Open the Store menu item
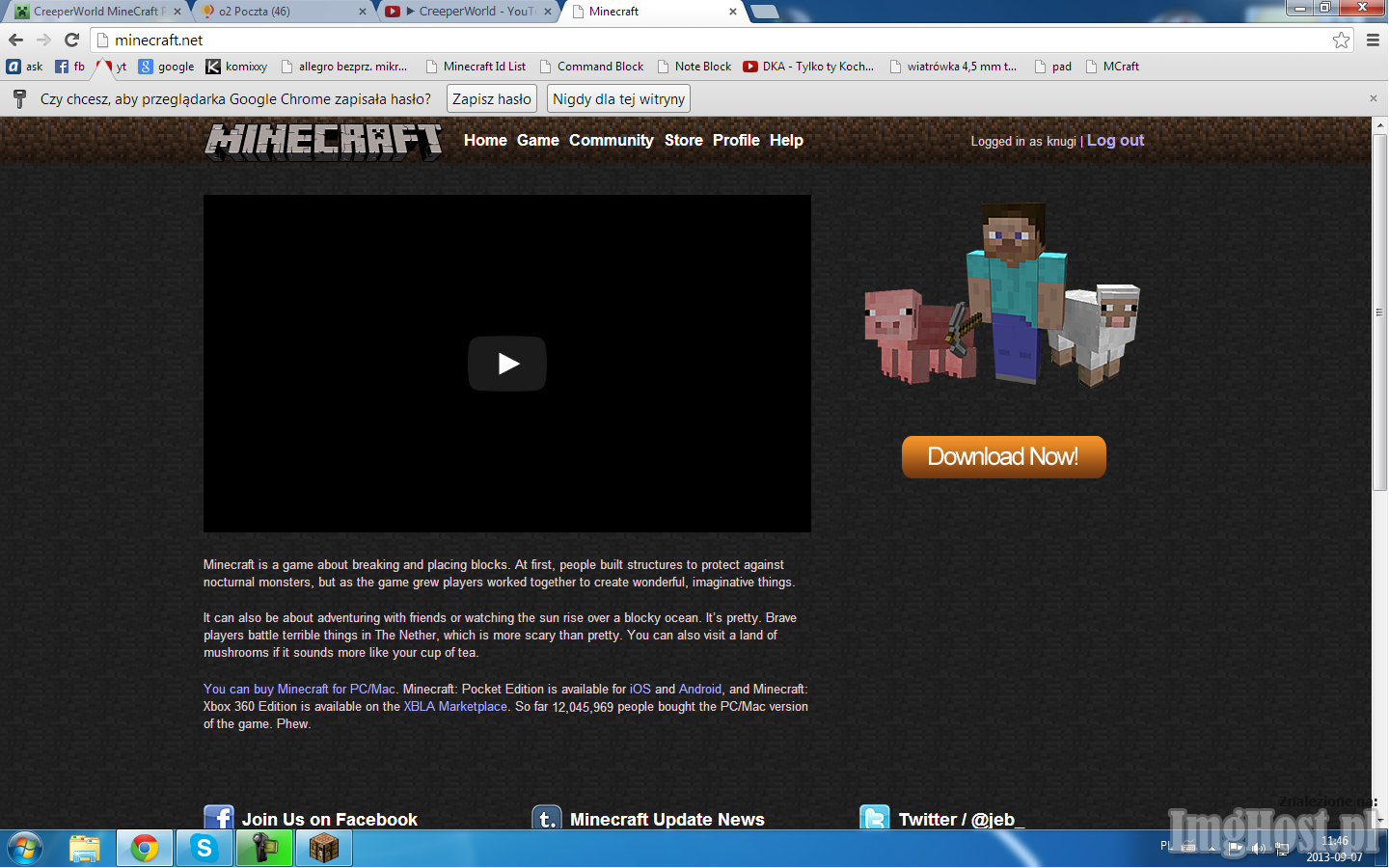 pyautogui.click(x=683, y=140)
